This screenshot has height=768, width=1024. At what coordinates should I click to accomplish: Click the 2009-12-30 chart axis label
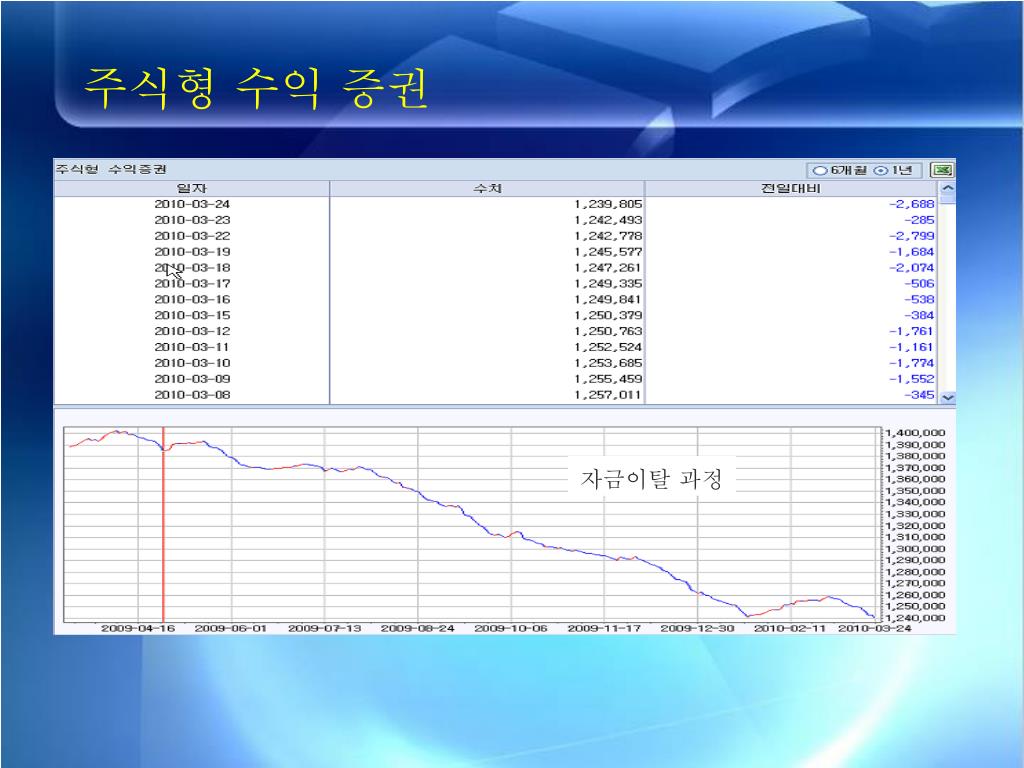coord(697,628)
